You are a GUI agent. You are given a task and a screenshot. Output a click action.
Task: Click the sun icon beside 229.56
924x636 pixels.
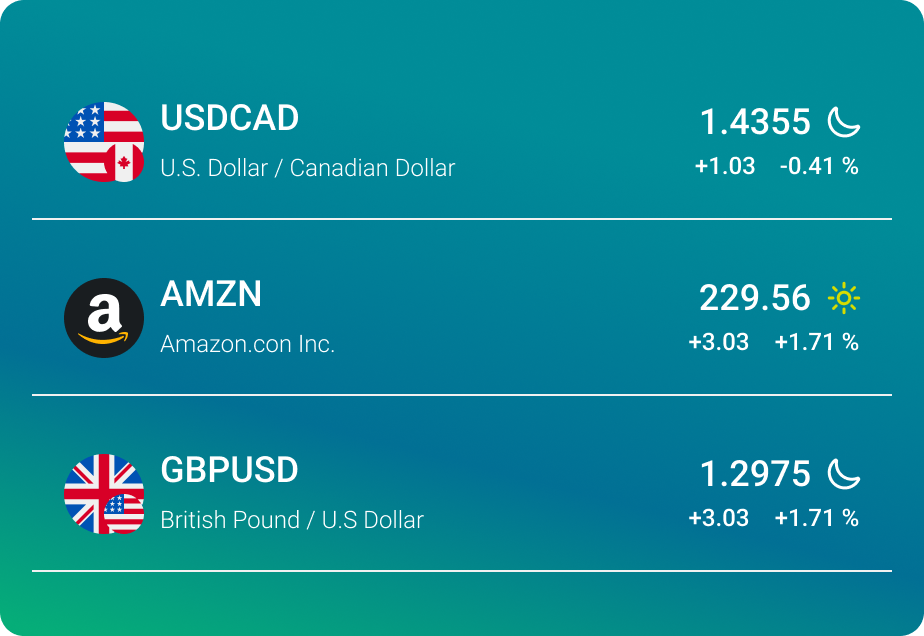tap(844, 298)
